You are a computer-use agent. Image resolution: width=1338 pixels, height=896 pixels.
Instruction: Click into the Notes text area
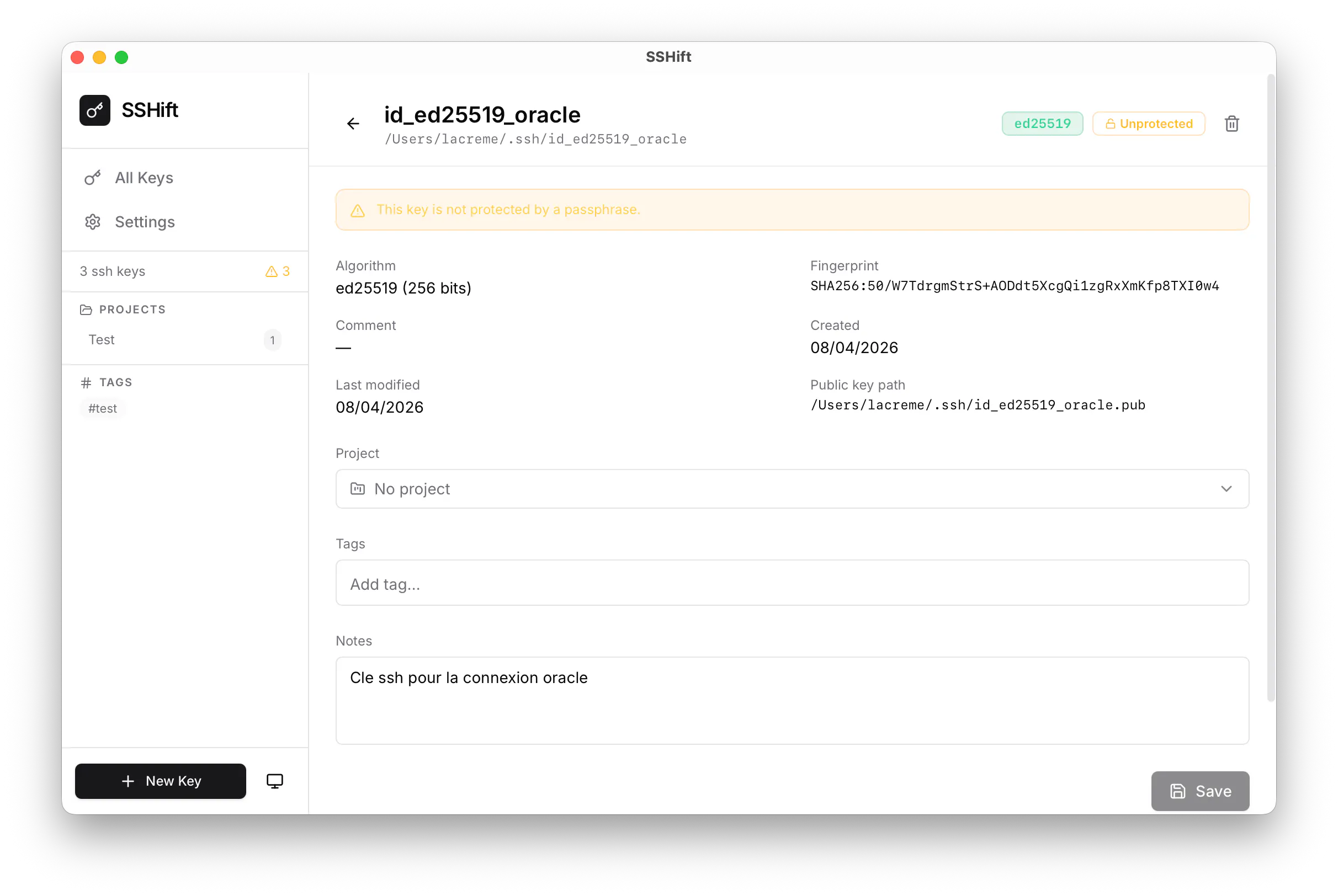point(792,701)
